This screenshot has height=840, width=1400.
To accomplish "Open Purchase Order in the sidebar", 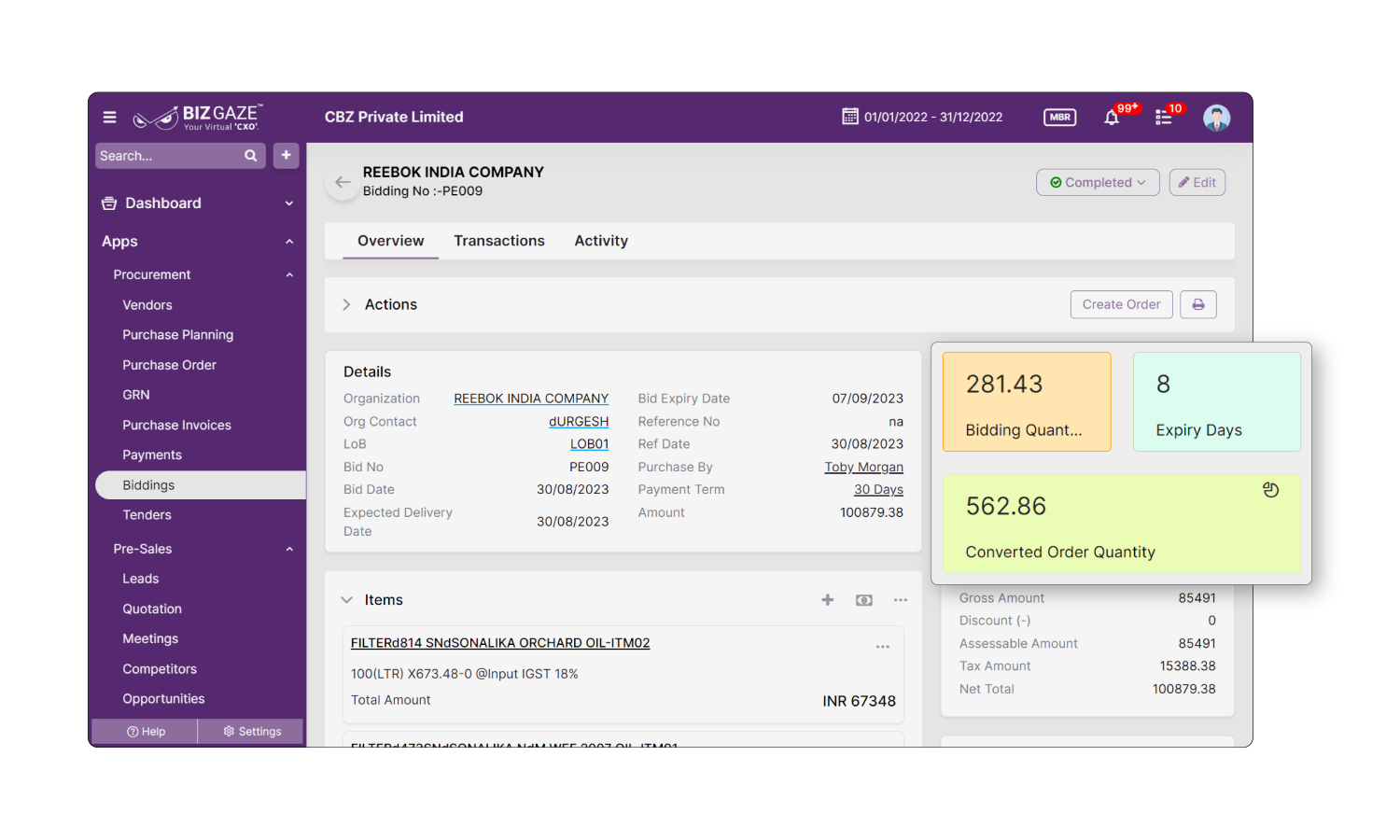I will 169,365.
